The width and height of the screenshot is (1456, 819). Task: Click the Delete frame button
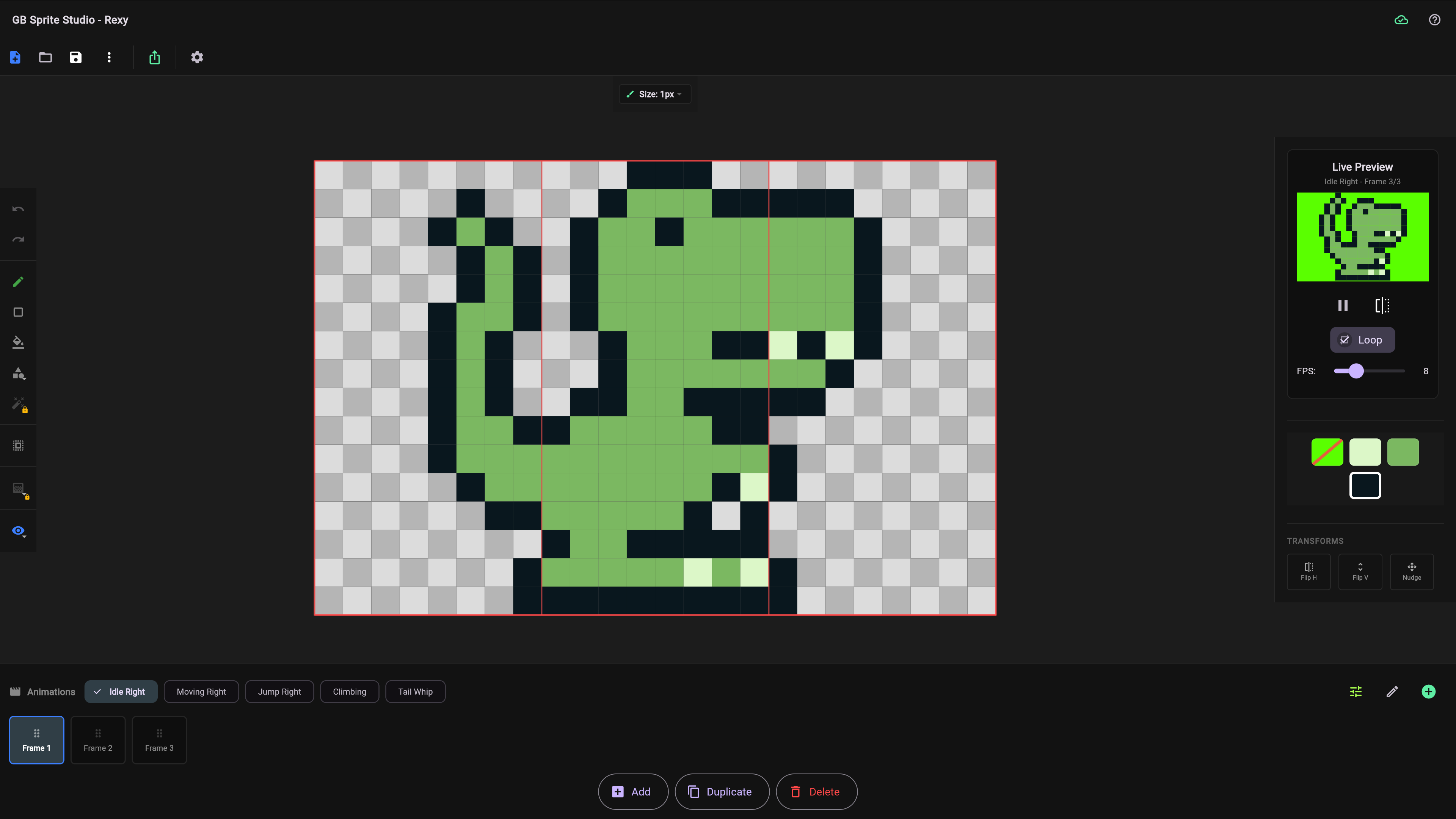(x=816, y=791)
